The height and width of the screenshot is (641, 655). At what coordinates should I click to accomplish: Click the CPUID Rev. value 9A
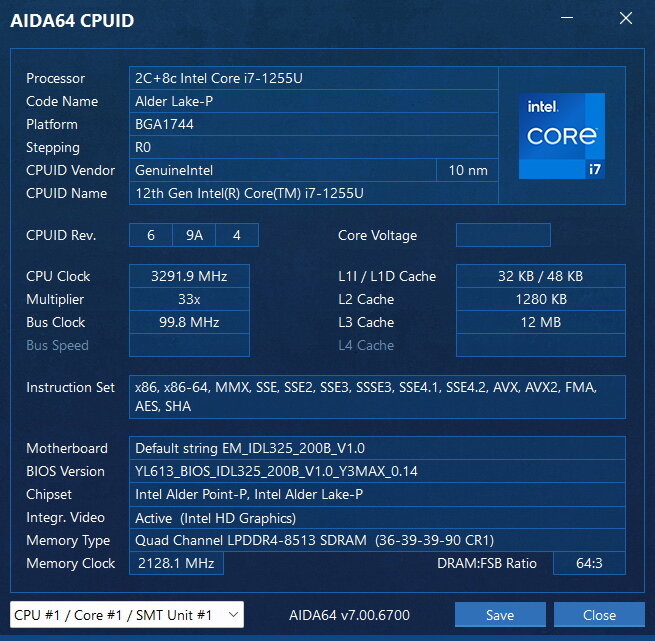194,235
